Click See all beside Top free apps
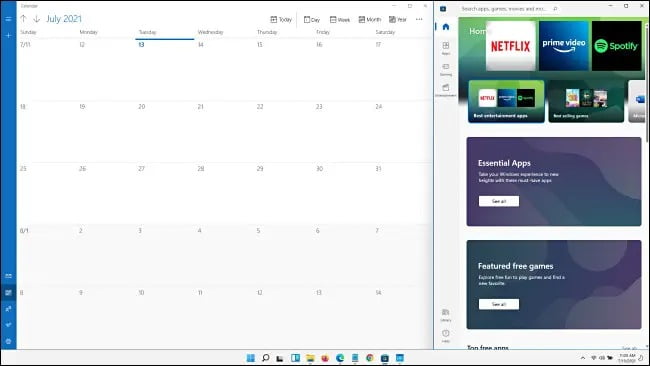Screen dimensions: 650x366 [x=629, y=348]
